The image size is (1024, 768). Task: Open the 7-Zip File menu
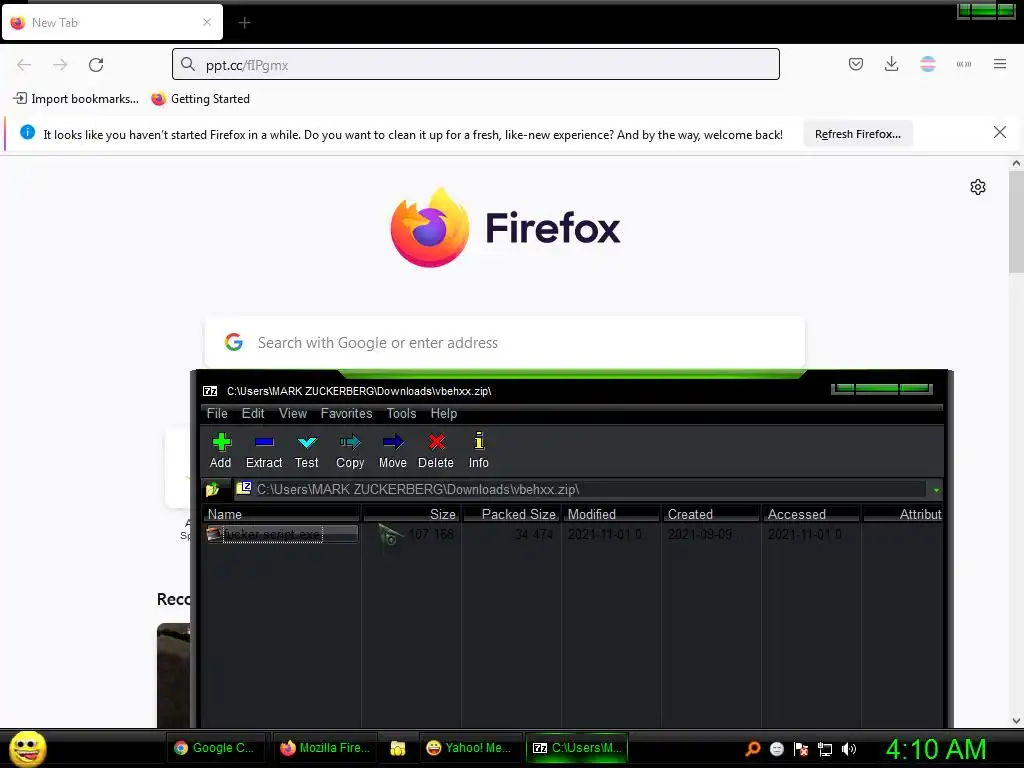click(217, 413)
